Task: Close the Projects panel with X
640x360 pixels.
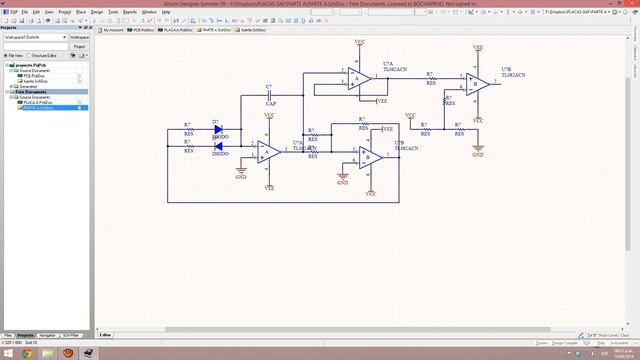Action: (x=91, y=27)
